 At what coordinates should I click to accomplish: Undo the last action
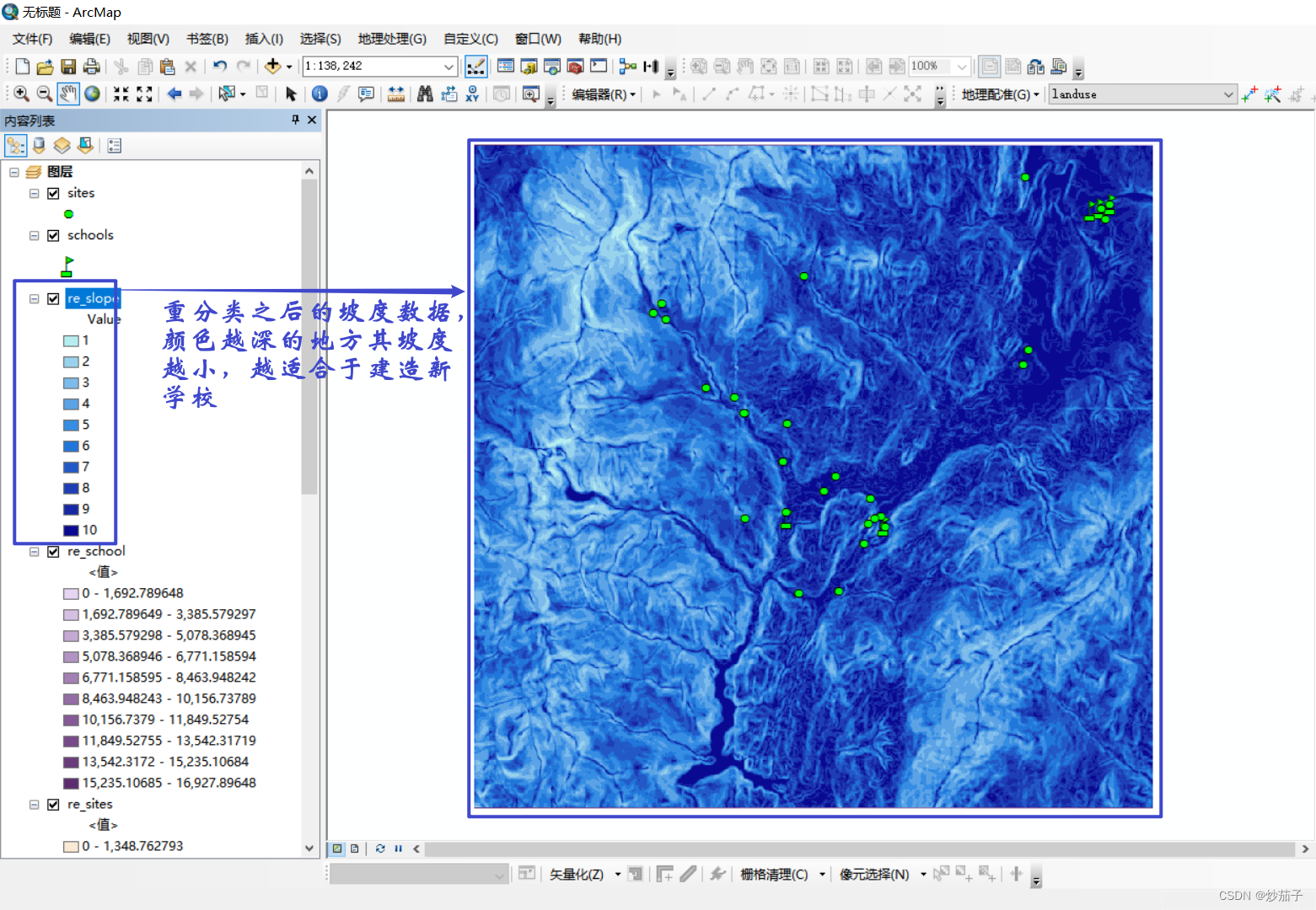[x=220, y=67]
